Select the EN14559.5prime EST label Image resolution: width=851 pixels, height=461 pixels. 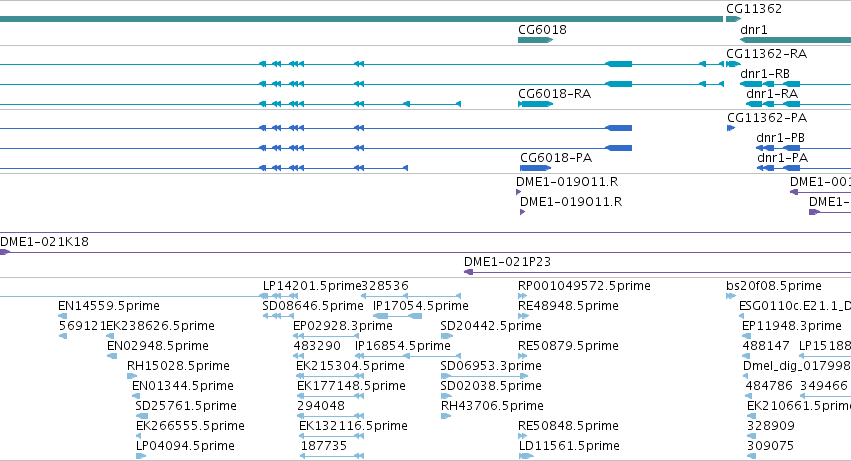coord(109,306)
